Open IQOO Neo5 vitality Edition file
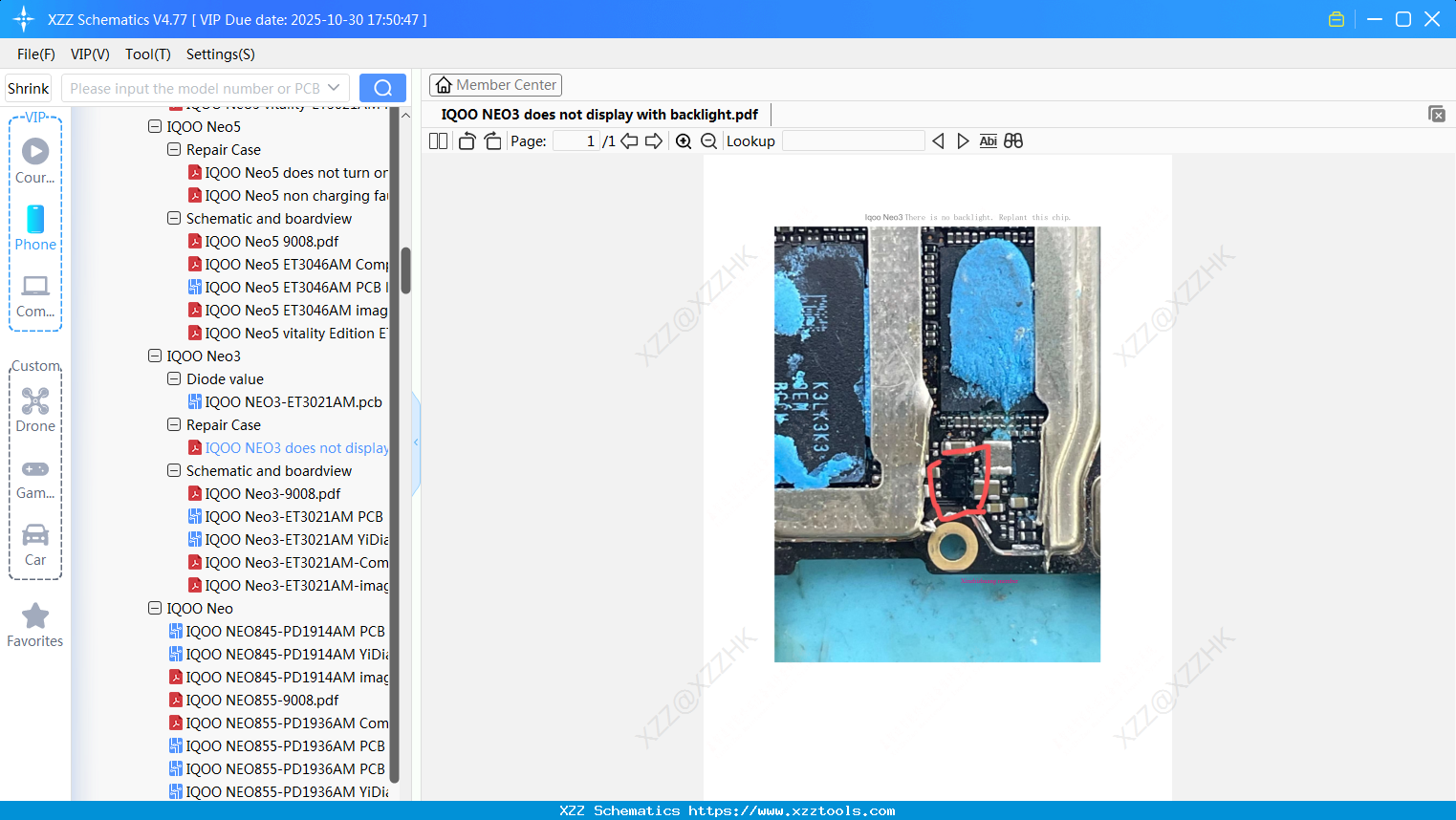Image resolution: width=1456 pixels, height=820 pixels. pyautogui.click(x=288, y=333)
